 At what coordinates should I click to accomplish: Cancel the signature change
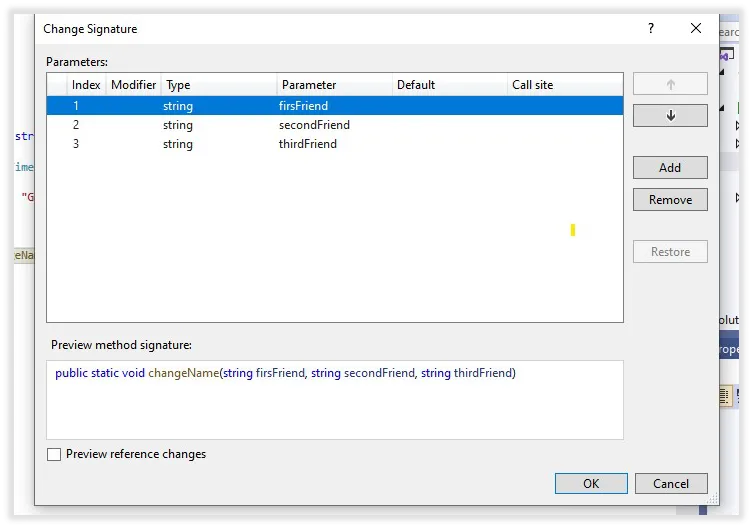pyautogui.click(x=671, y=483)
